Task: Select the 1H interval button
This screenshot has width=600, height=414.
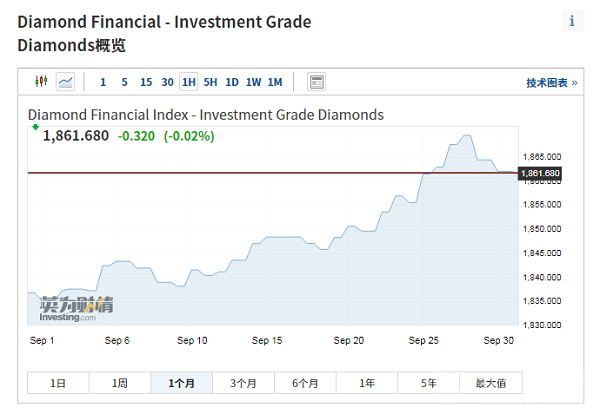Action: click(x=189, y=82)
